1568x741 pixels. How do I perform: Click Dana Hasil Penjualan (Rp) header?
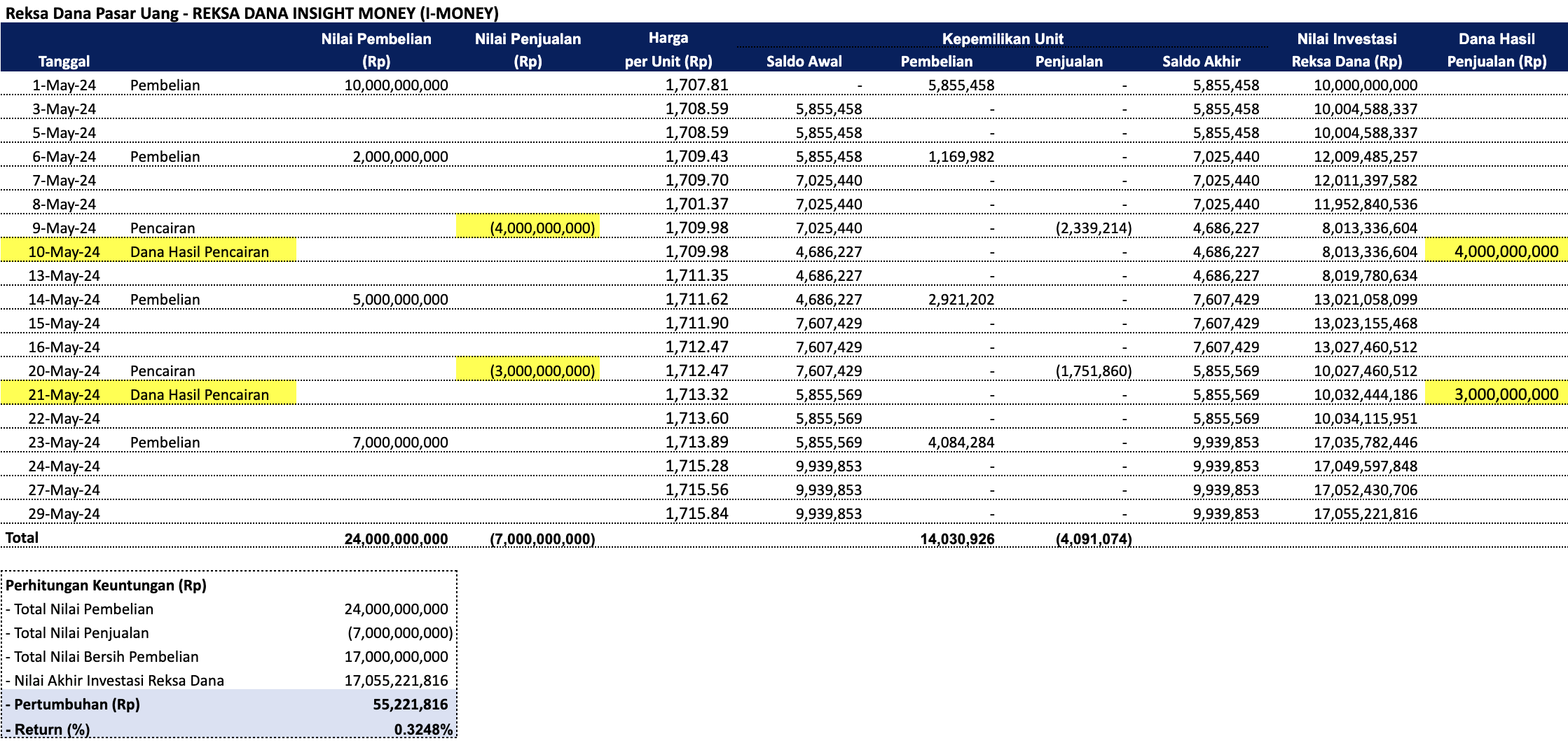tap(1497, 50)
